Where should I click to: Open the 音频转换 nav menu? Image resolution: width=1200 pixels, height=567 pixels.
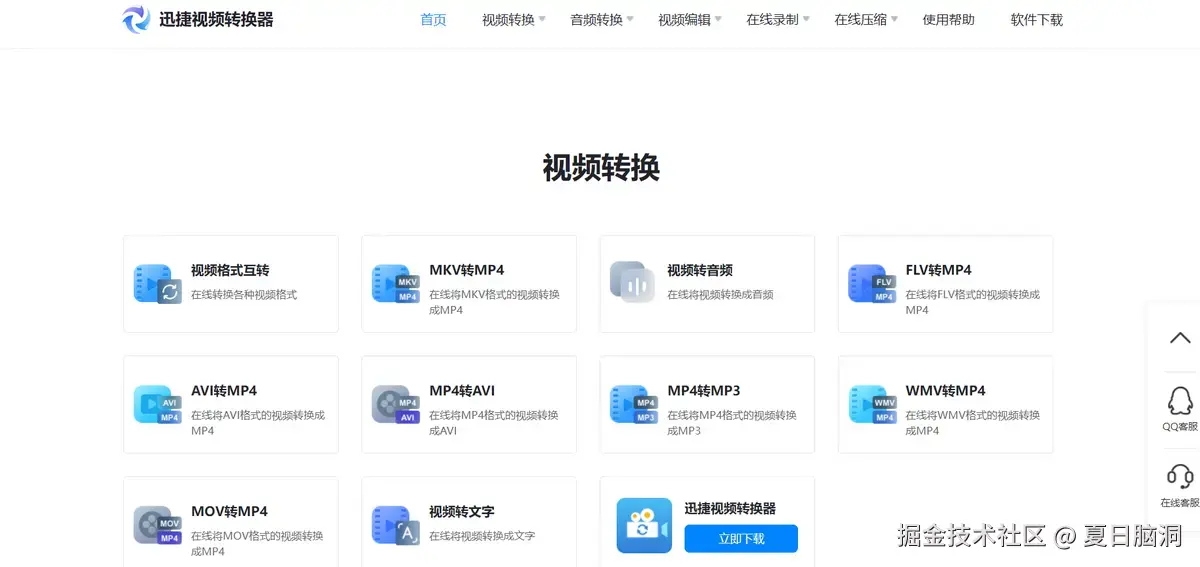point(596,19)
